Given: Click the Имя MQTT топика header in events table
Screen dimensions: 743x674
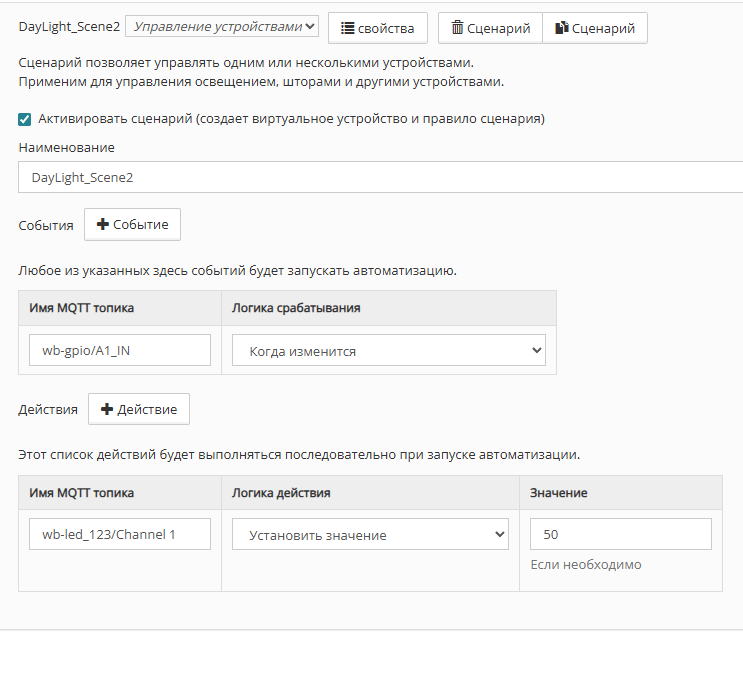Looking at the screenshot, I should [x=82, y=308].
